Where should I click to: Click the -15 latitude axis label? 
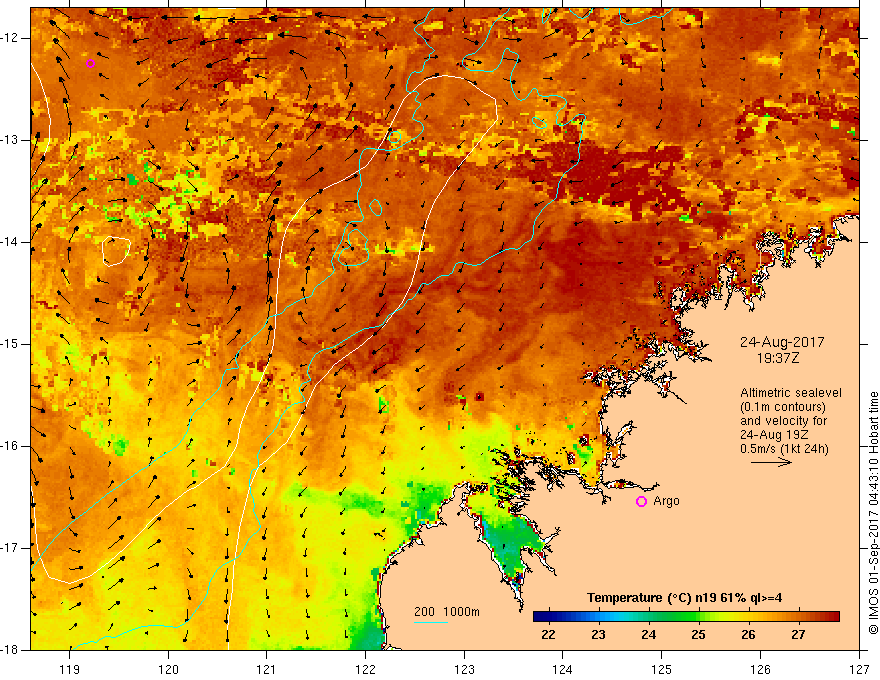10,344
